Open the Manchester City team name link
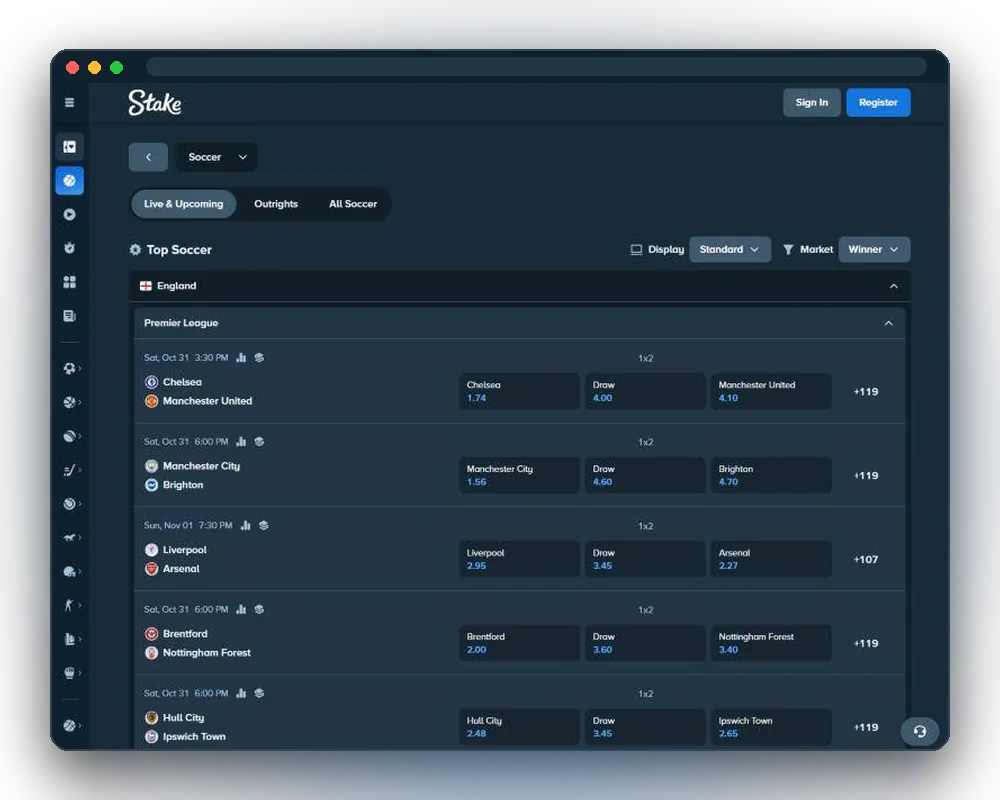This screenshot has width=1000, height=800. click(x=202, y=466)
